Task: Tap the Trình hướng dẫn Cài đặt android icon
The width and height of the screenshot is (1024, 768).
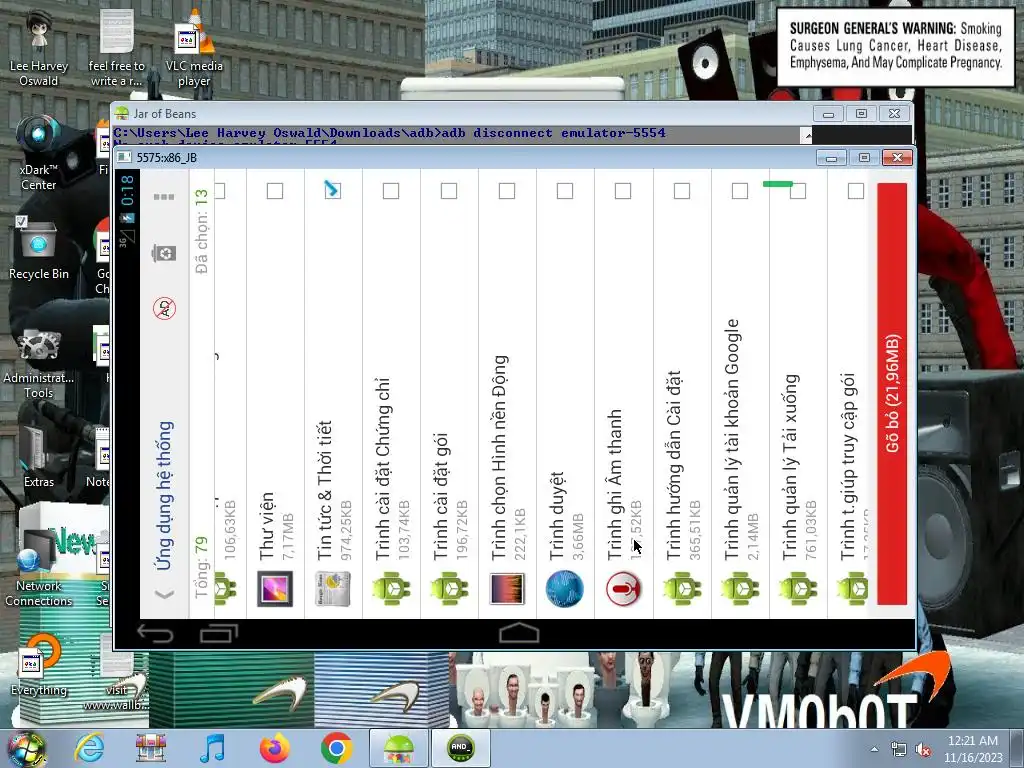Action: 682,588
